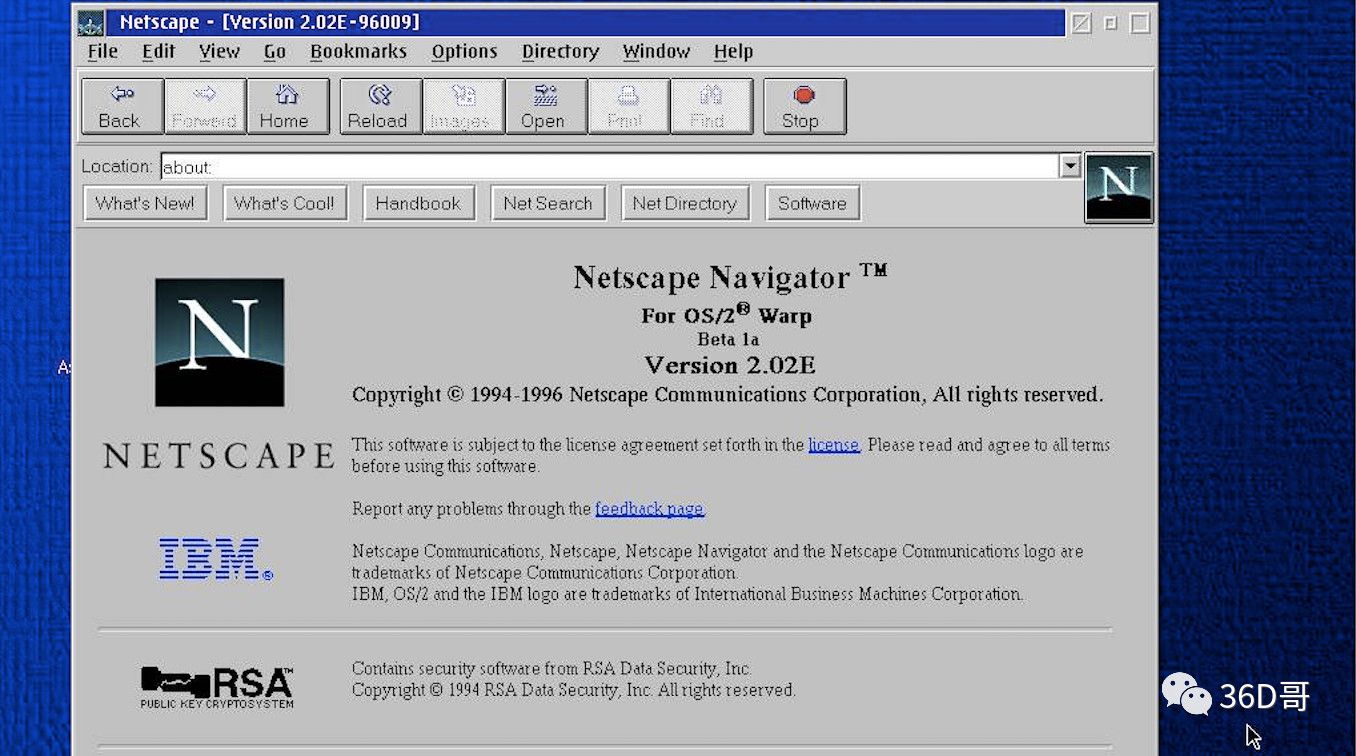Expand the Location history dropdown arrow
This screenshot has height=756, width=1356.
click(1070, 166)
